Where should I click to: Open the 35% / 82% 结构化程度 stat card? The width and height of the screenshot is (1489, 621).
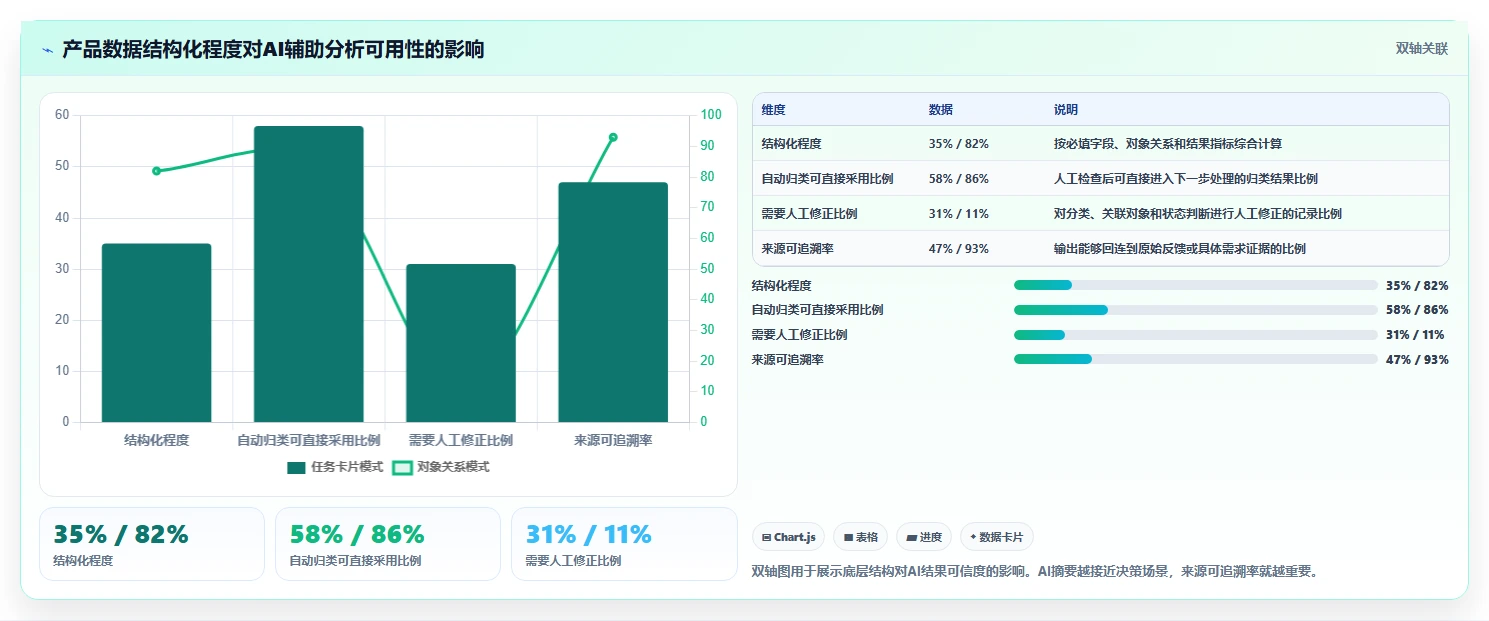(152, 544)
